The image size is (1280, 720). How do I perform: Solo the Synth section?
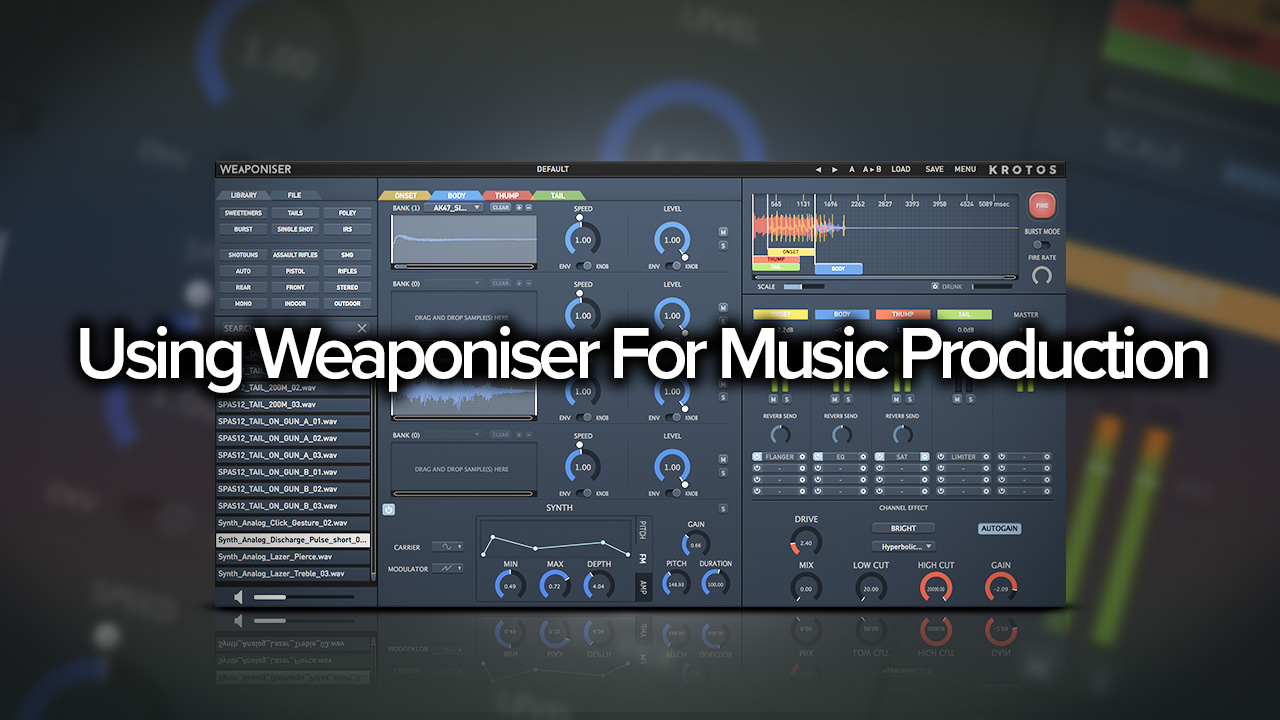point(723,509)
